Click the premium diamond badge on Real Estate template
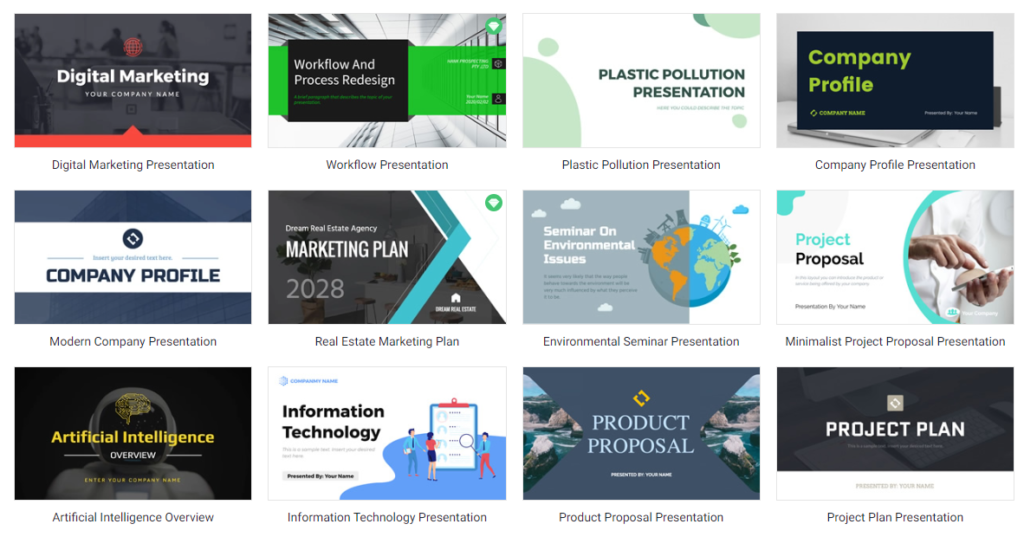1024x537 pixels. (493, 203)
